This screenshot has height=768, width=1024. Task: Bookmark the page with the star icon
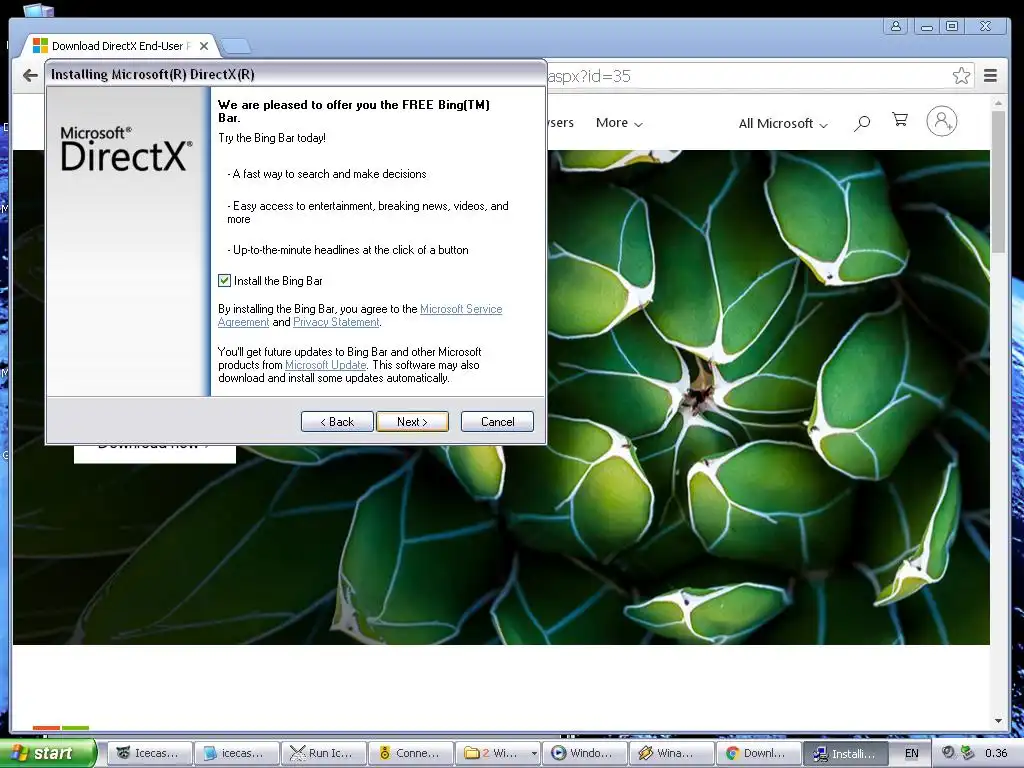[961, 76]
